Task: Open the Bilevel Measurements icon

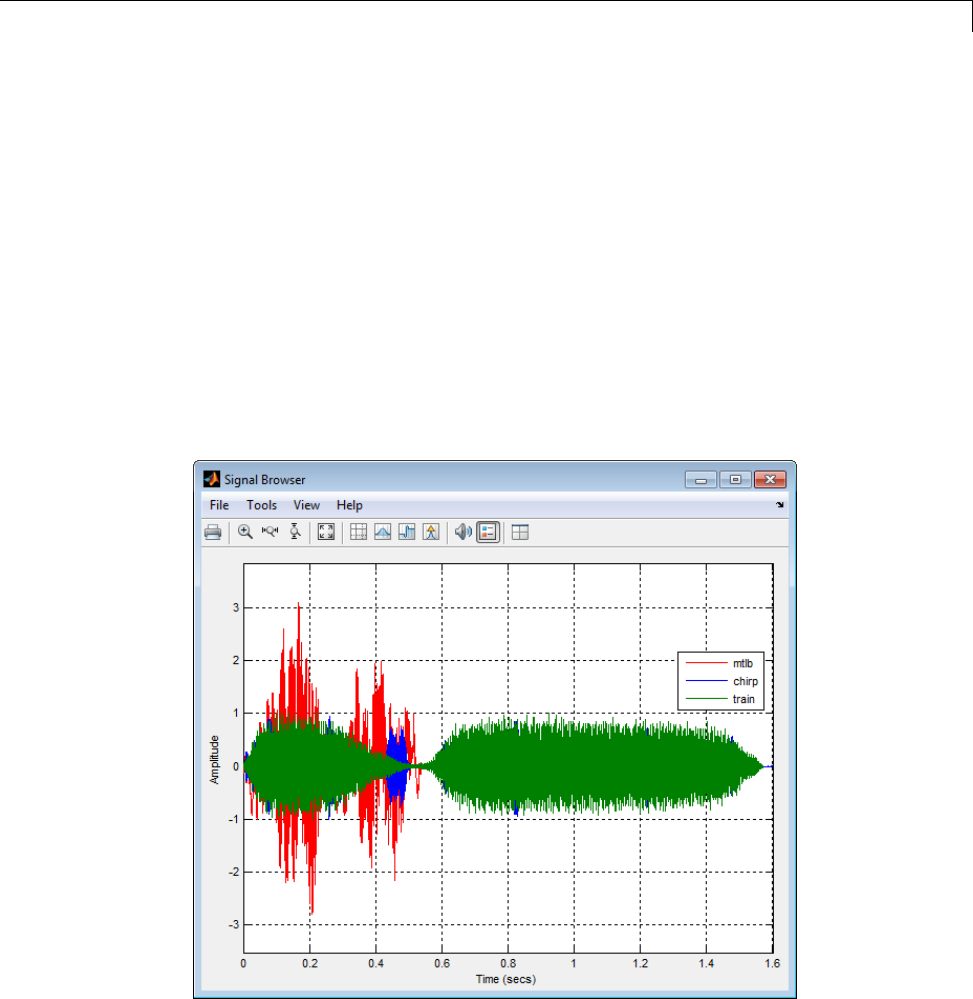Action: click(x=407, y=532)
